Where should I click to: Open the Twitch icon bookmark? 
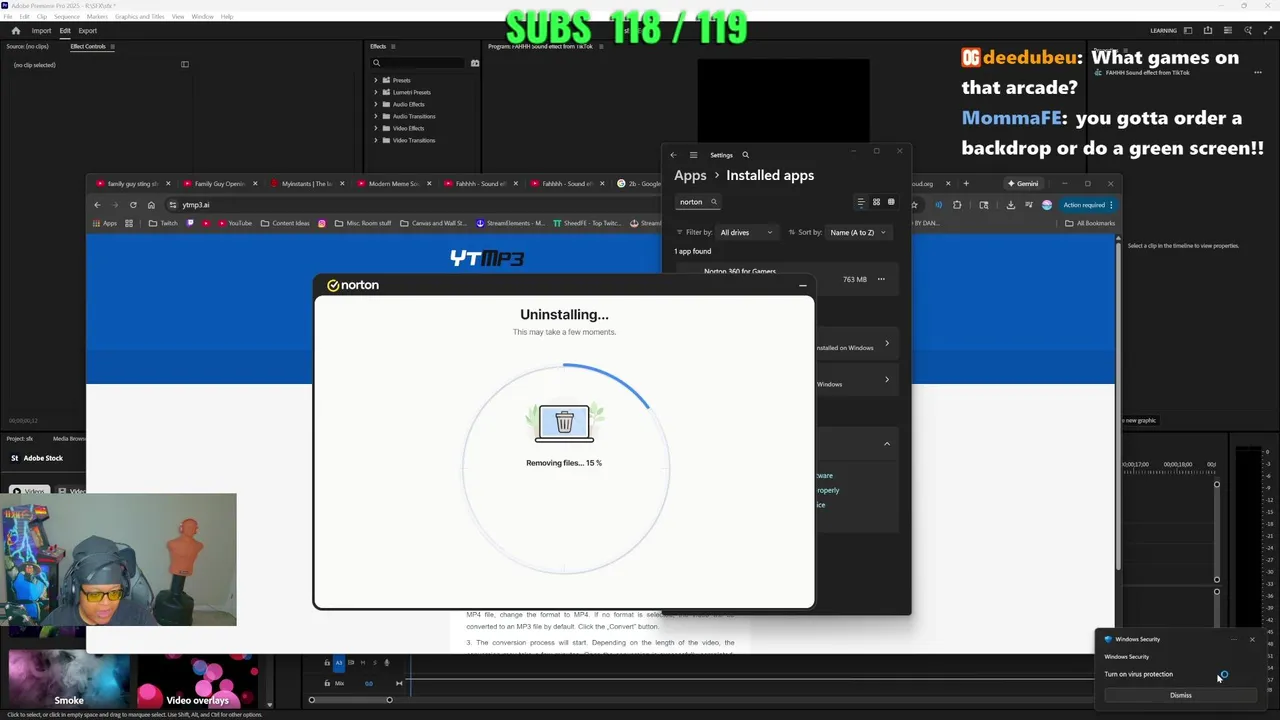click(x=191, y=223)
